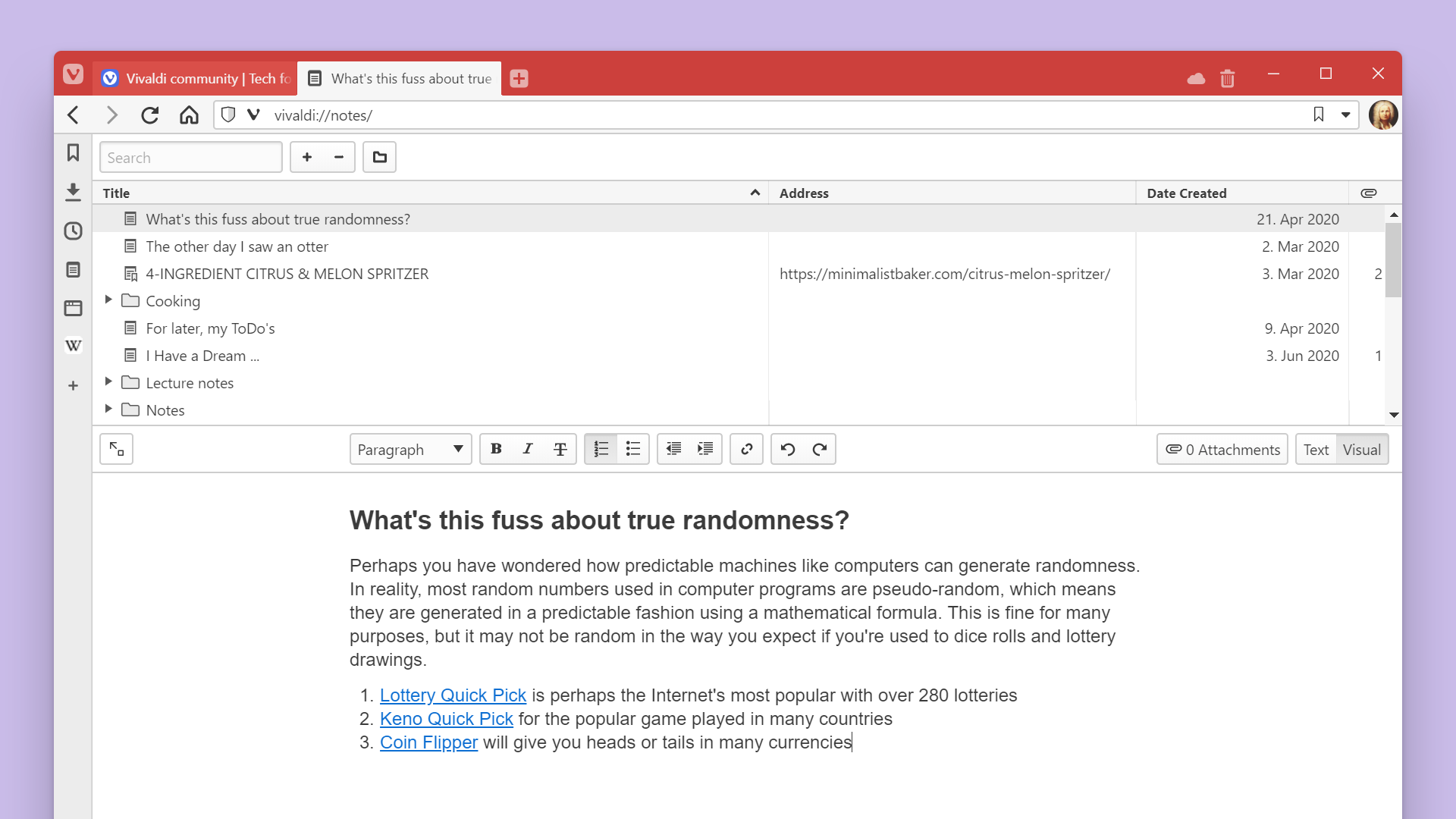Click the redo icon
The width and height of the screenshot is (1456, 819).
pyautogui.click(x=819, y=449)
